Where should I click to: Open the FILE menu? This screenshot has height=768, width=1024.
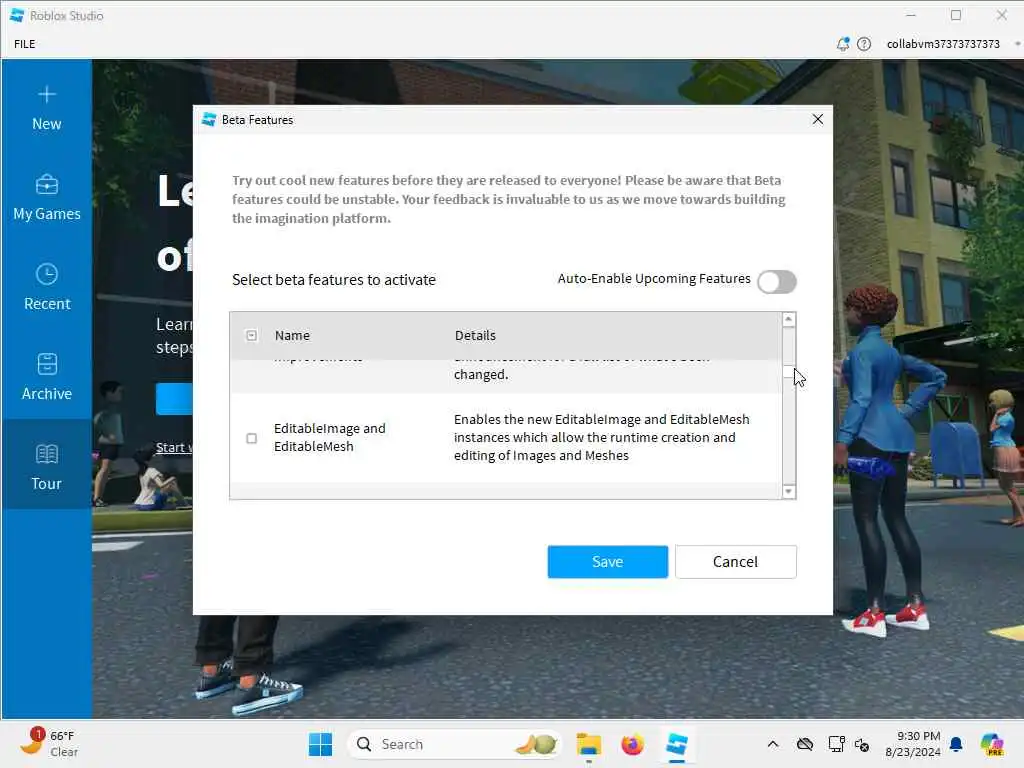coord(25,44)
